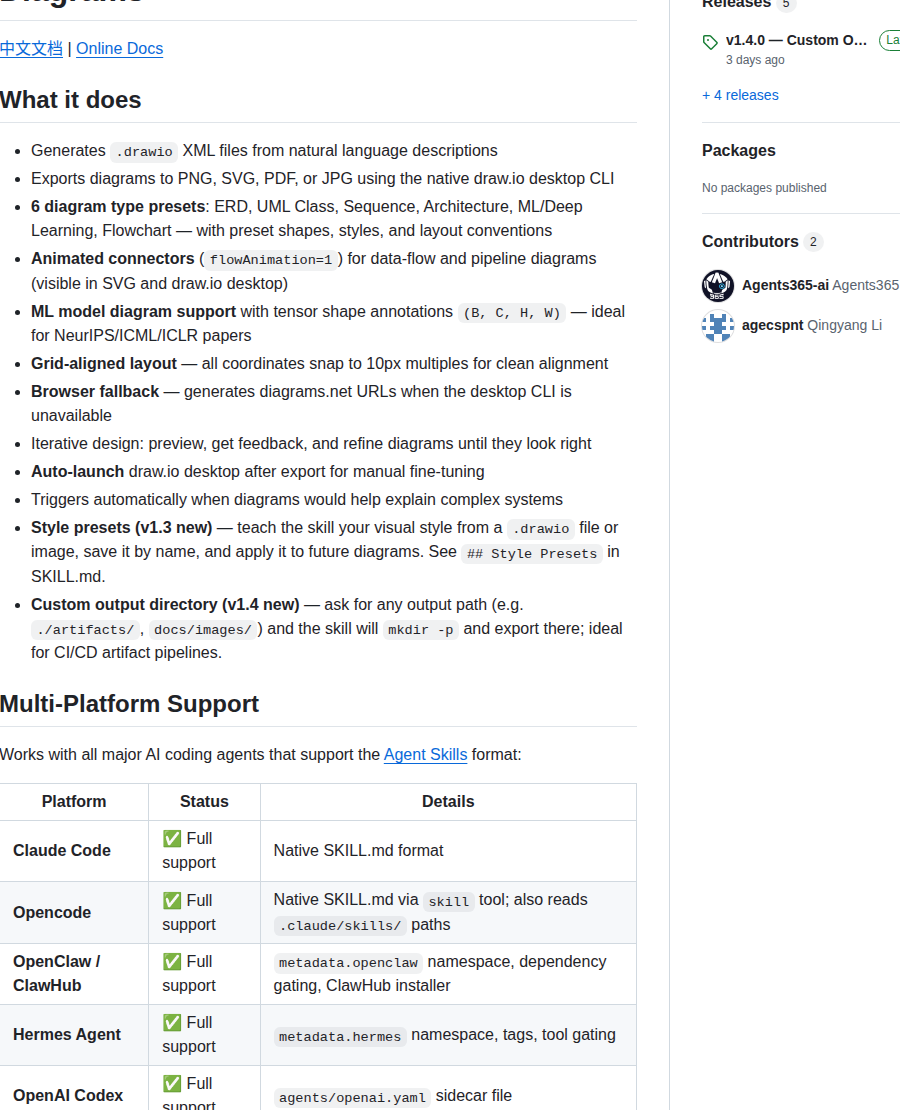The width and height of the screenshot is (900, 1110).
Task: Open the Packages heading
Action: tap(739, 151)
